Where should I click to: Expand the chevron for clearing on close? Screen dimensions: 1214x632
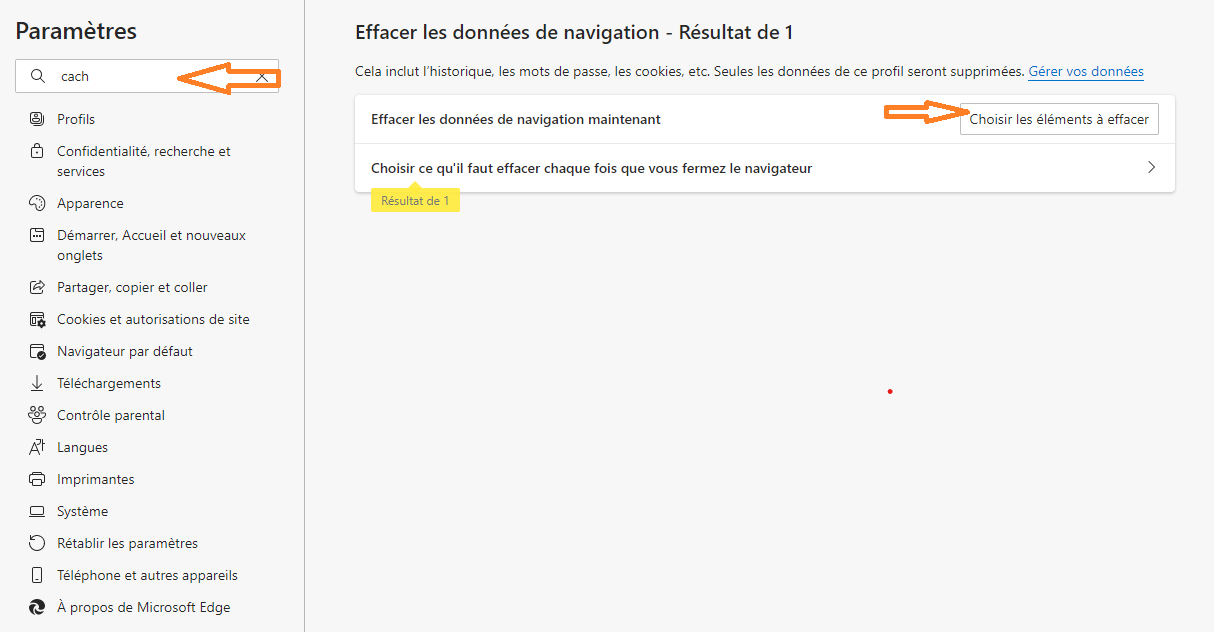tap(1151, 168)
